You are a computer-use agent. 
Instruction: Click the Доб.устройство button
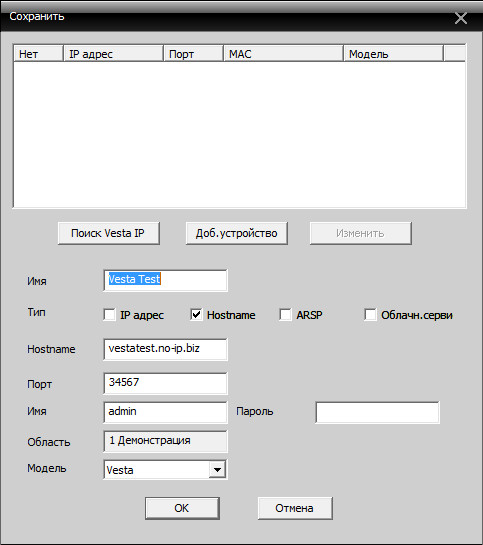236,233
